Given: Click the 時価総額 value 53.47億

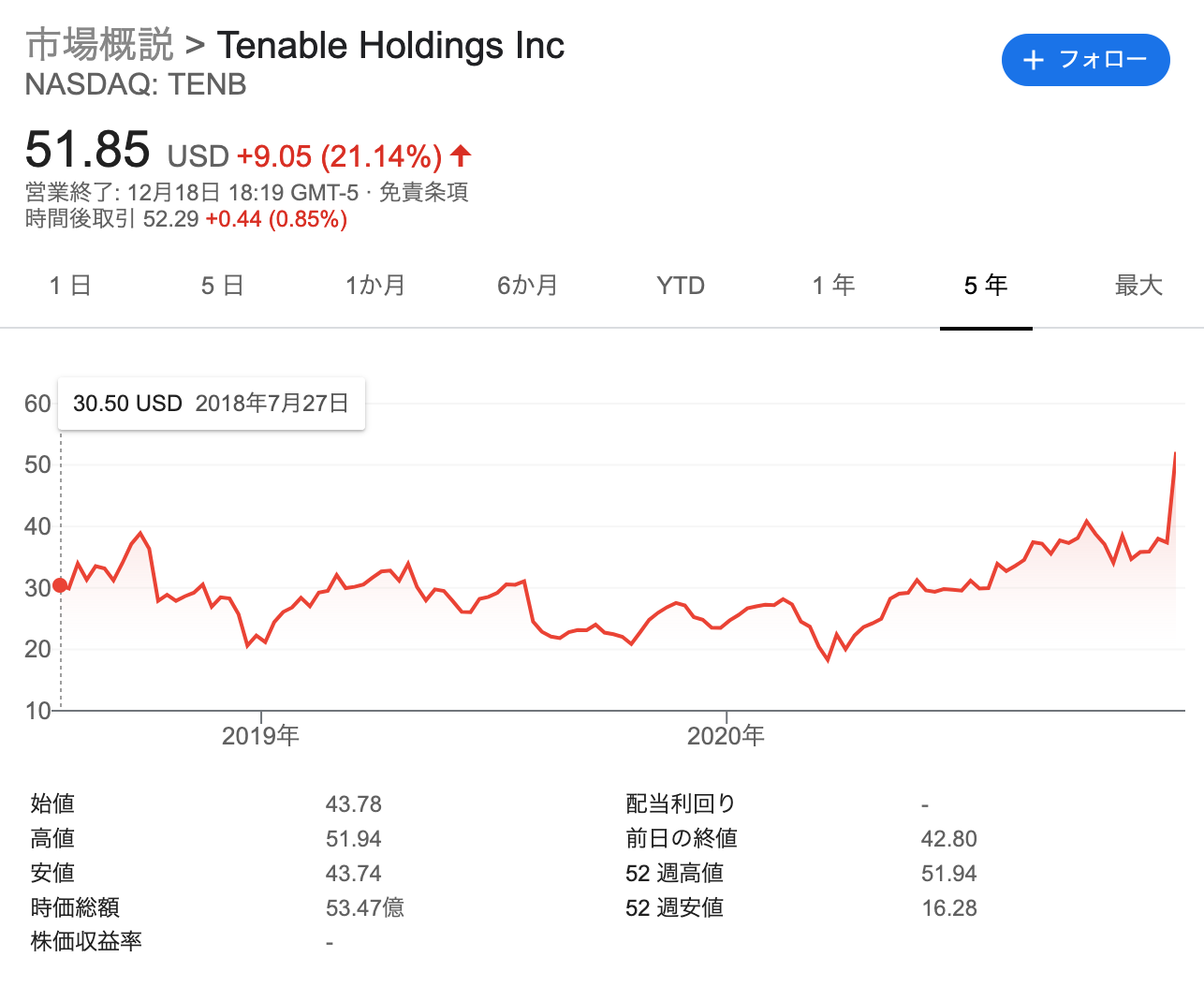Looking at the screenshot, I should (x=364, y=907).
